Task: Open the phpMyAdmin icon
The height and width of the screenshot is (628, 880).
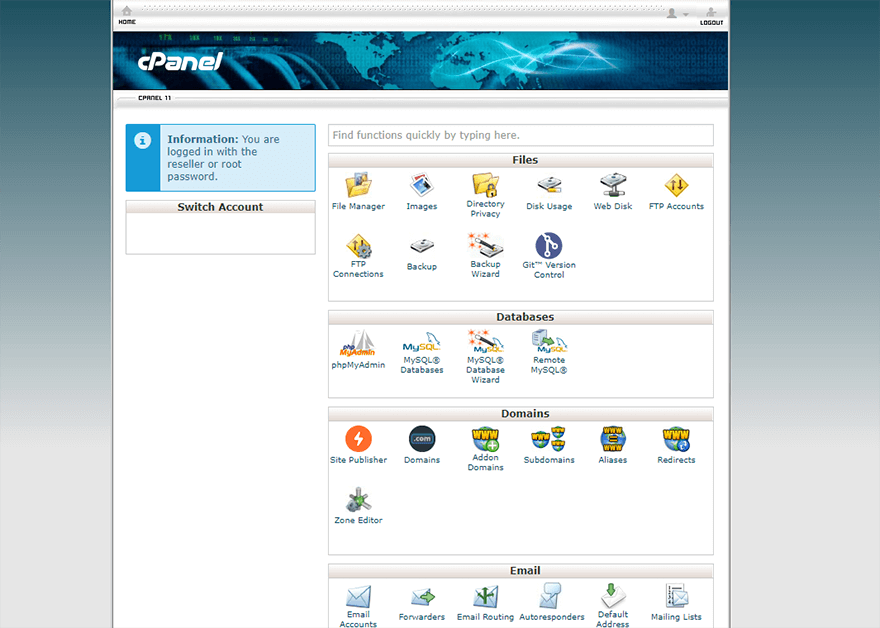Action: coord(358,343)
